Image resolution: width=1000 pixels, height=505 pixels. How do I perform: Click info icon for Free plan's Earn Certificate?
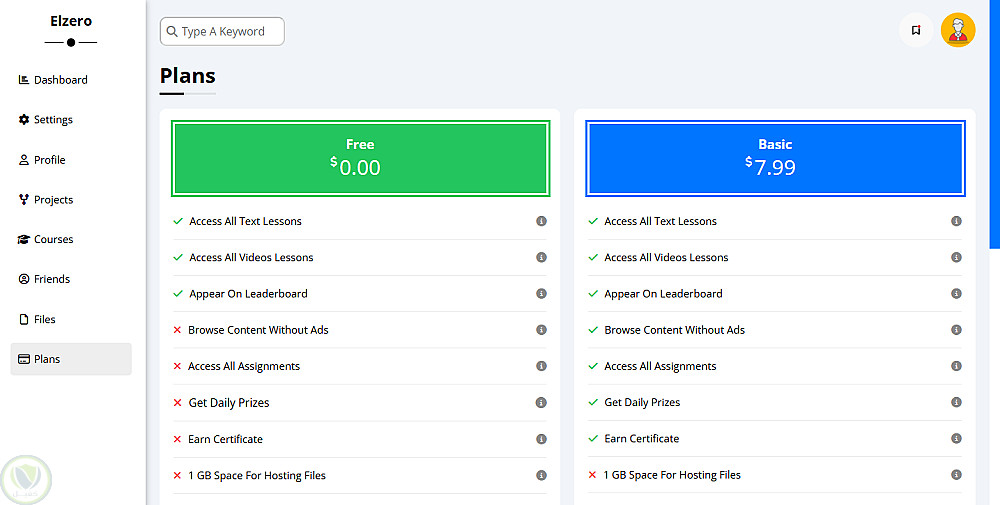(541, 439)
